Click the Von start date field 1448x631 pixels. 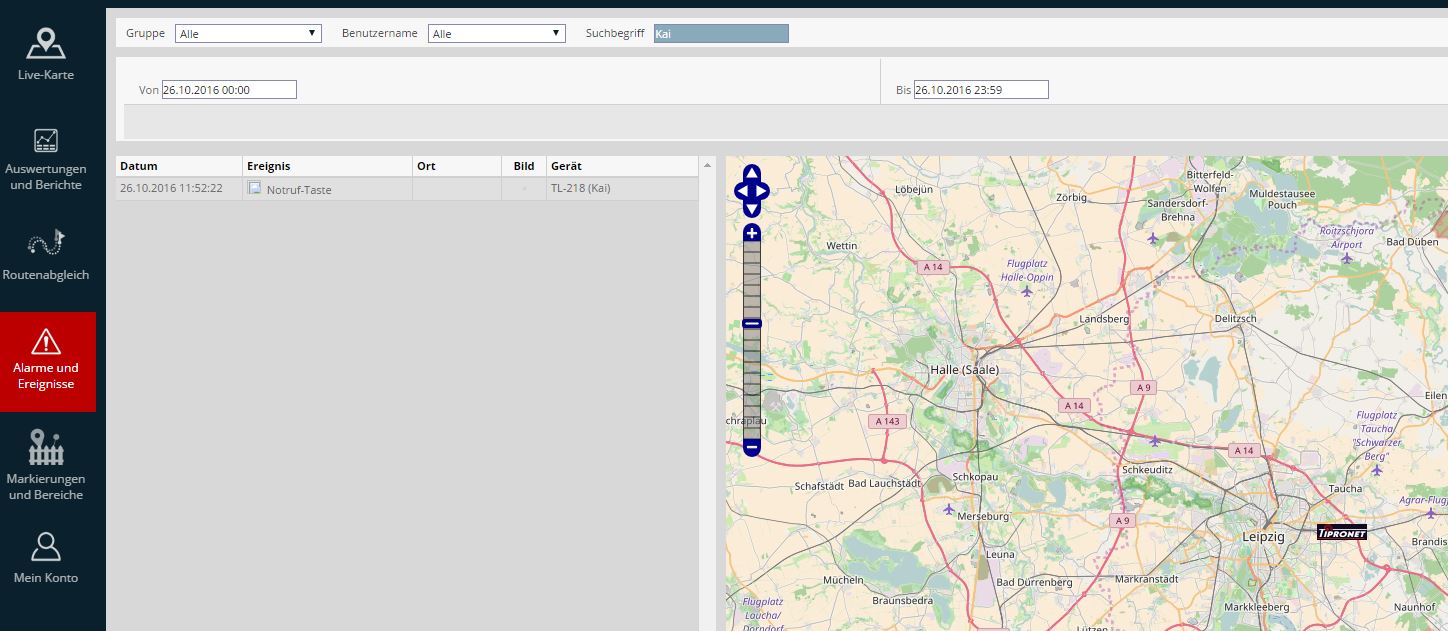[229, 90]
